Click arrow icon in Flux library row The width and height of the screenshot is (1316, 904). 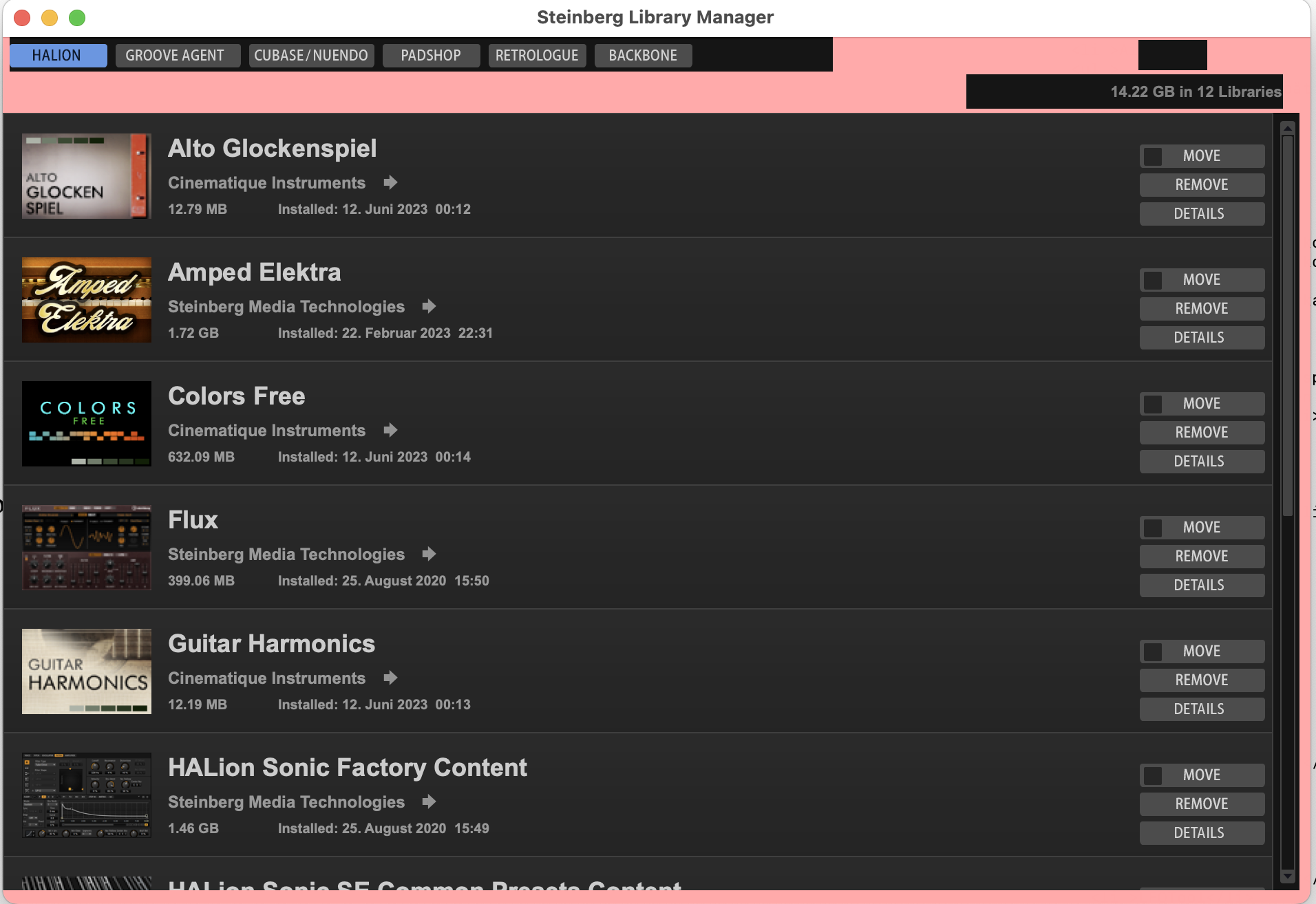point(429,554)
